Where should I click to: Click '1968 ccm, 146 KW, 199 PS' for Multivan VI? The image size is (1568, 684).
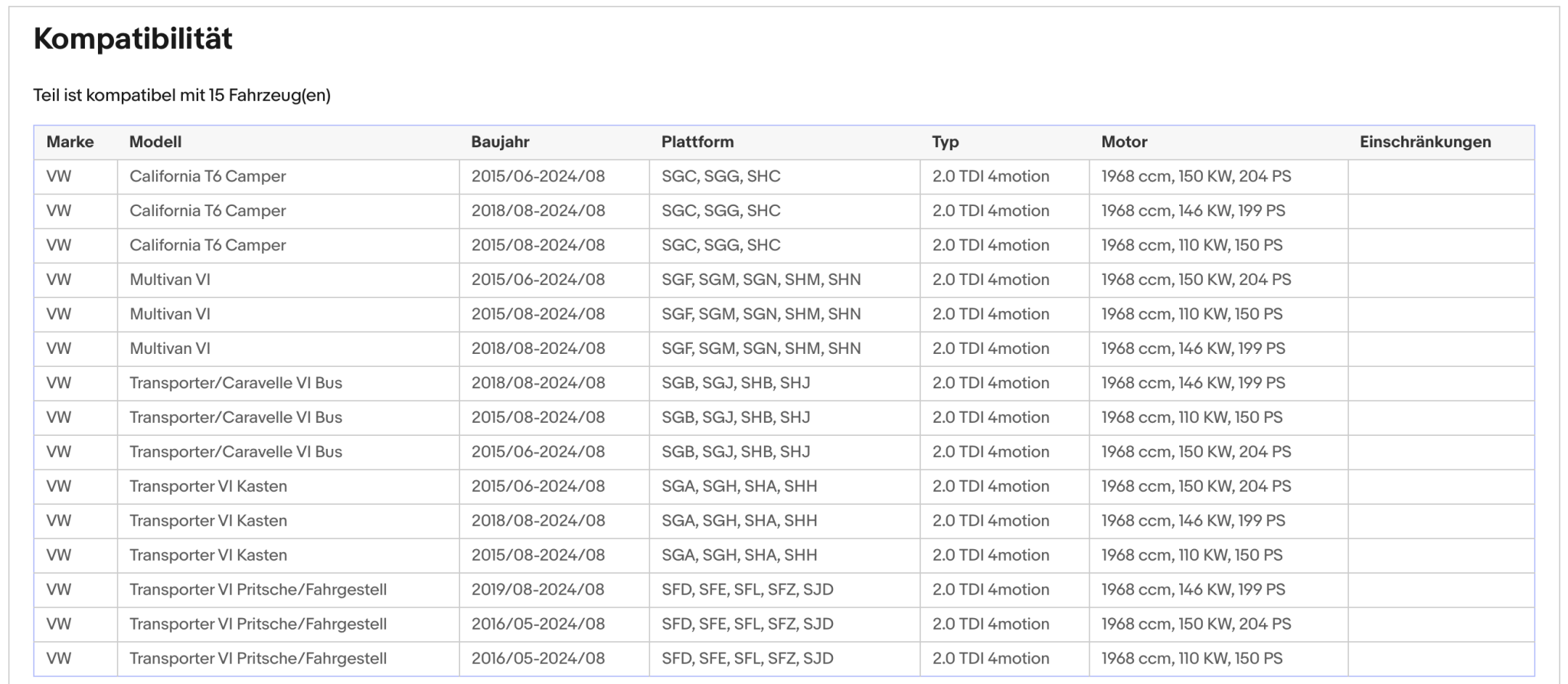[1193, 349]
